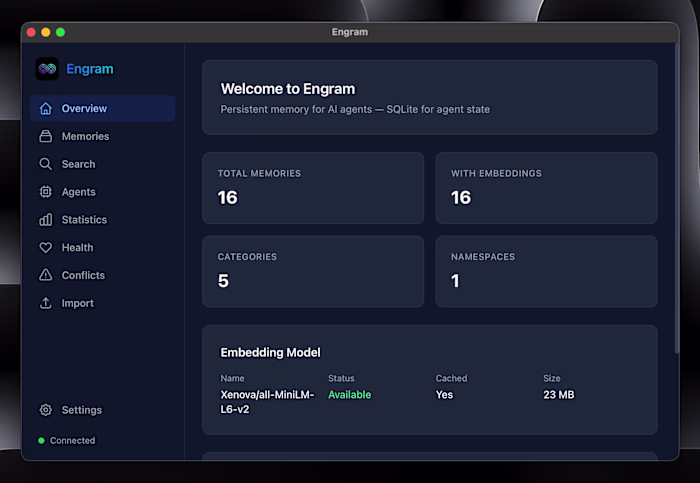The image size is (700, 483).
Task: Click the Search magnifier icon
Action: pos(46,164)
